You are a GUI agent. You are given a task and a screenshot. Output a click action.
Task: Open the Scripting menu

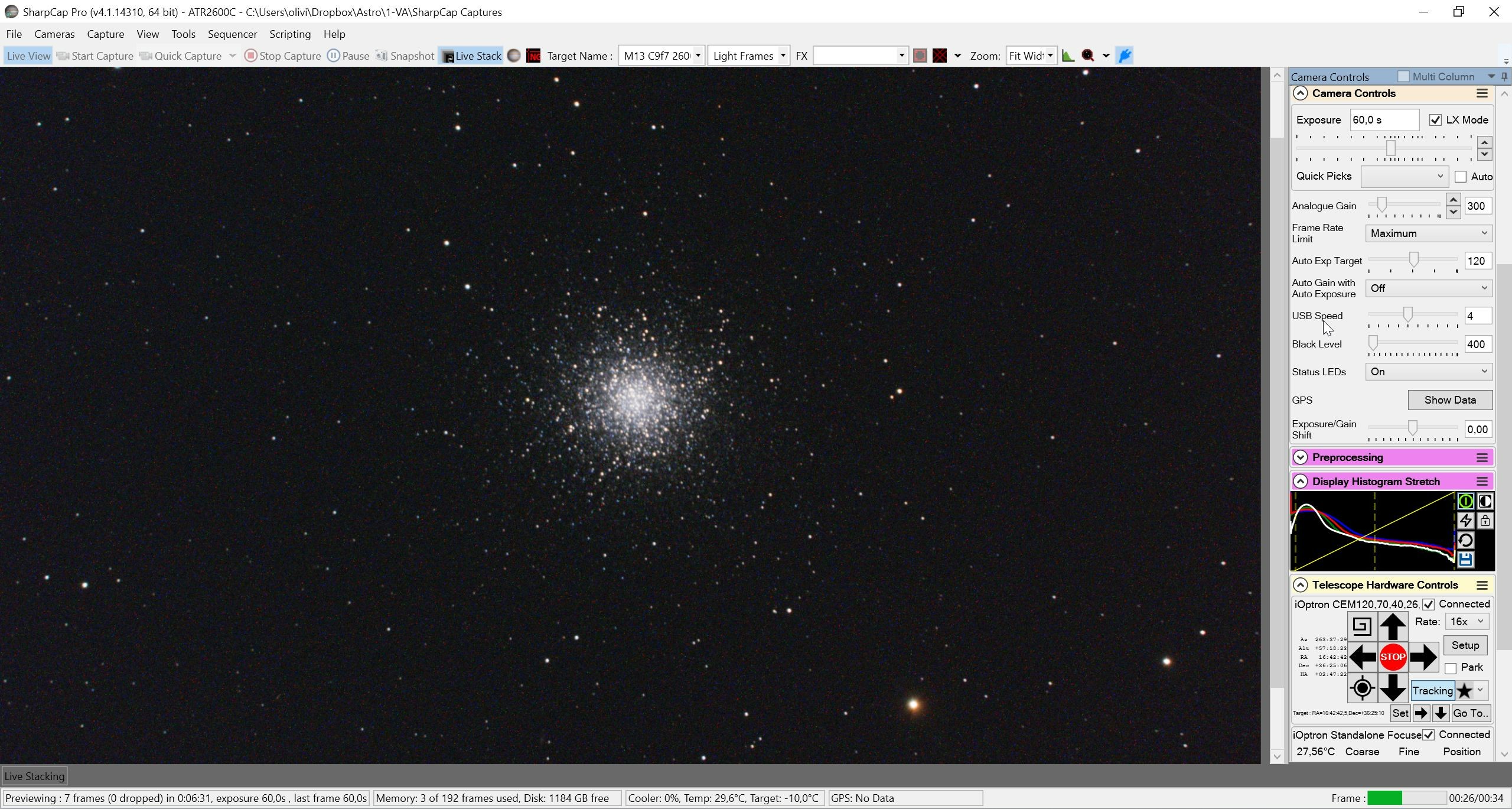tap(290, 34)
